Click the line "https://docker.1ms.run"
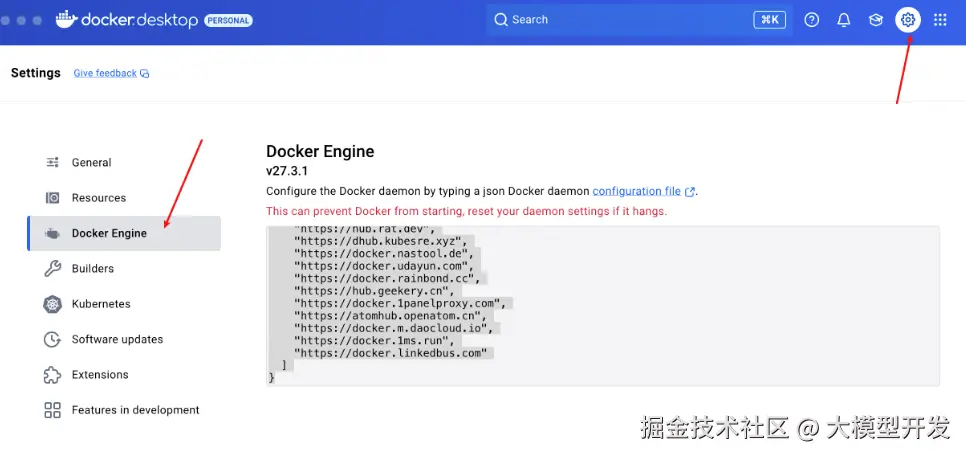Image resolution: width=966 pixels, height=457 pixels. click(376, 341)
